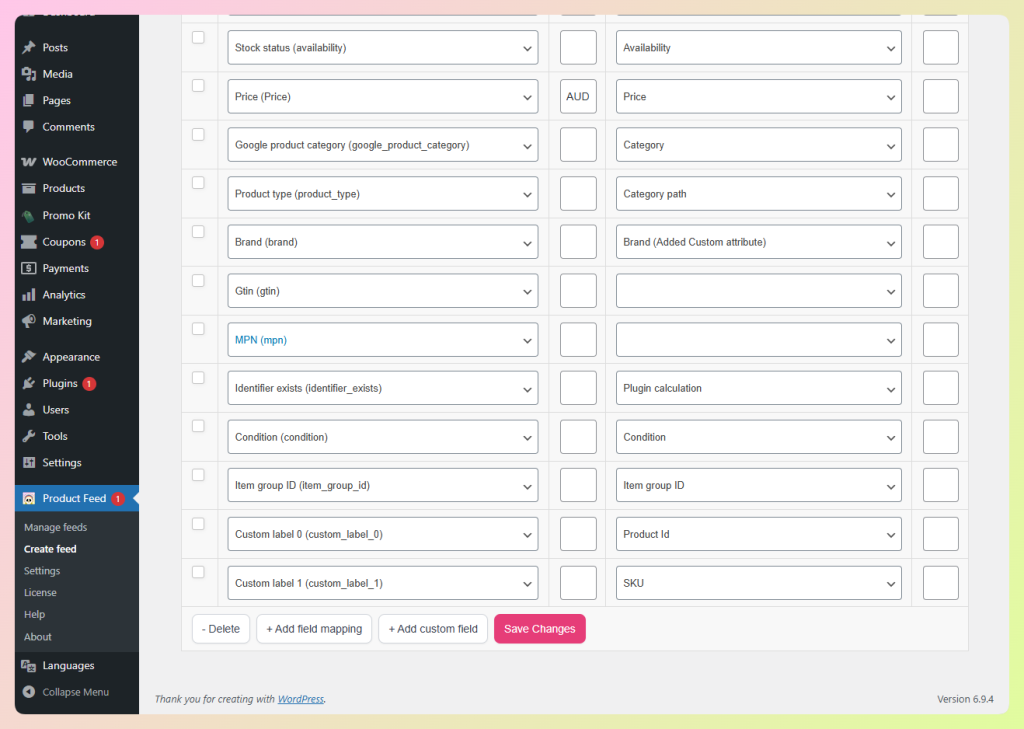The image size is (1024, 729).
Task: Open the Stock status (availability) dropdown
Action: pos(382,47)
